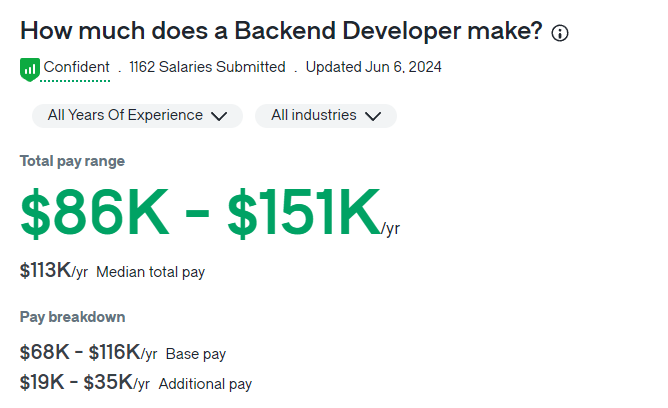Click the Base pay label

[x=196, y=353]
